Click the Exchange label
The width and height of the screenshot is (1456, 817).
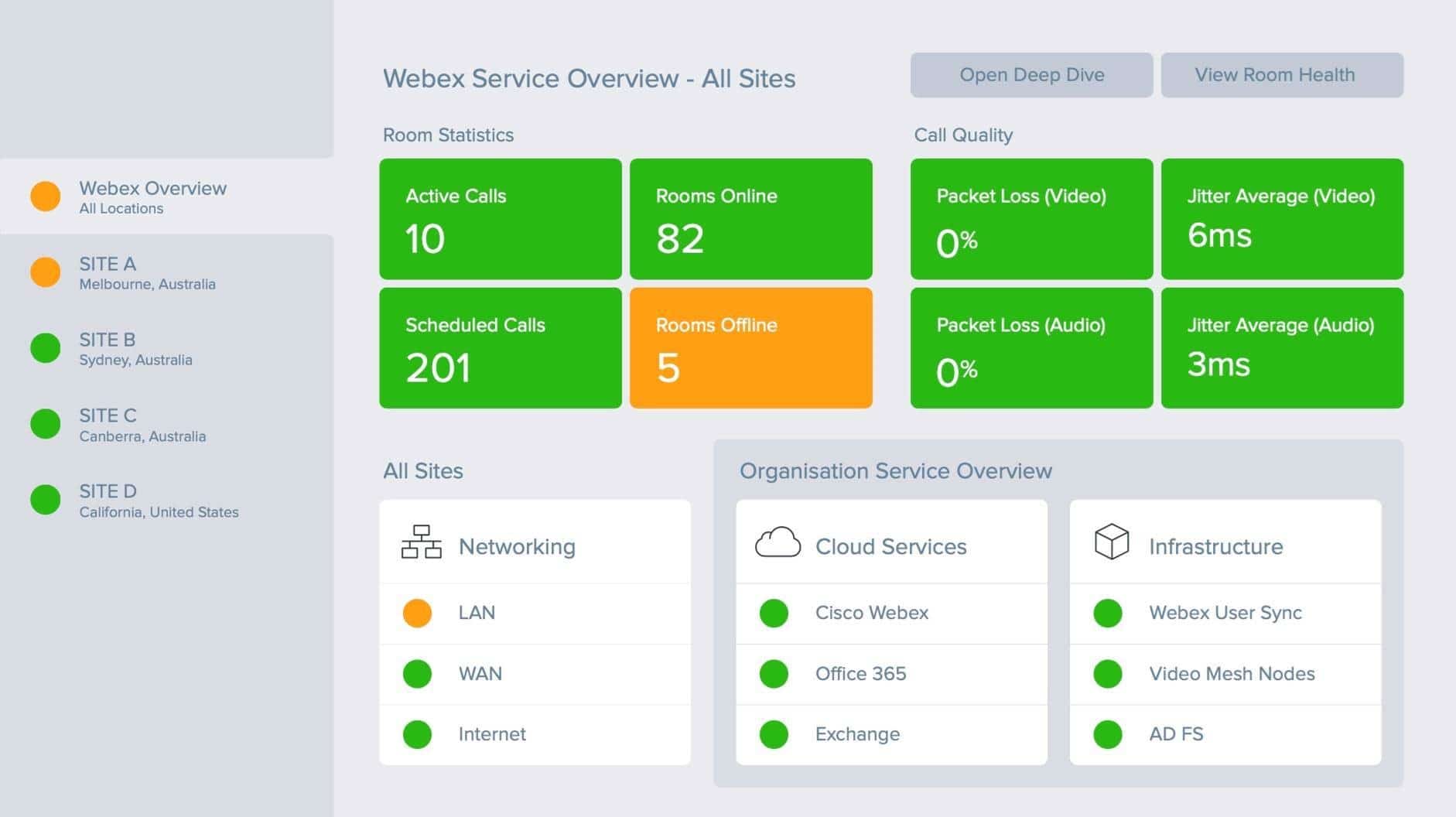click(857, 734)
